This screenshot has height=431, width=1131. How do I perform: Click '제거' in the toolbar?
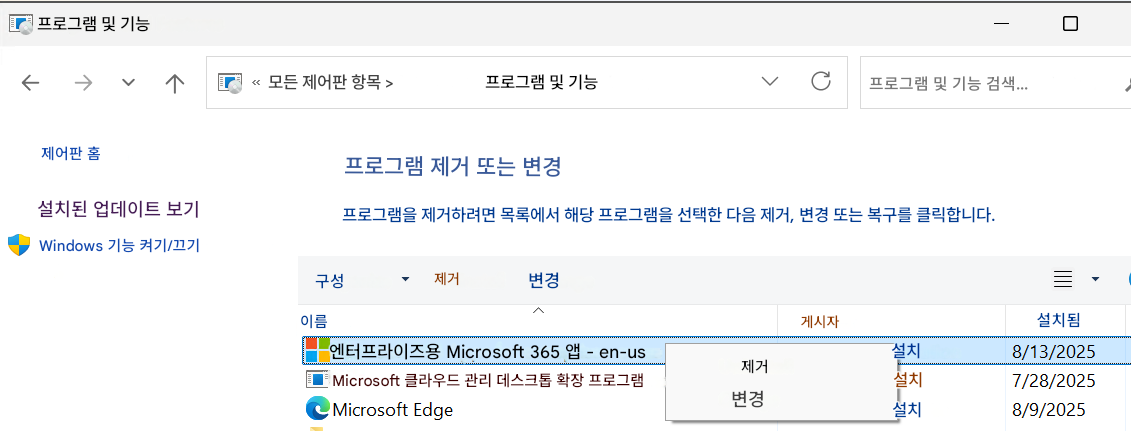click(x=446, y=279)
